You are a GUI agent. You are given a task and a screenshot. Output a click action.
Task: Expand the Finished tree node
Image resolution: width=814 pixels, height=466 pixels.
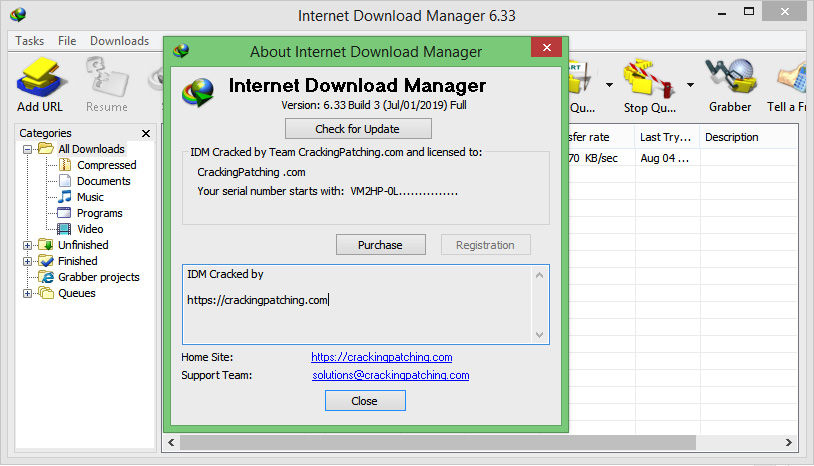[28, 262]
